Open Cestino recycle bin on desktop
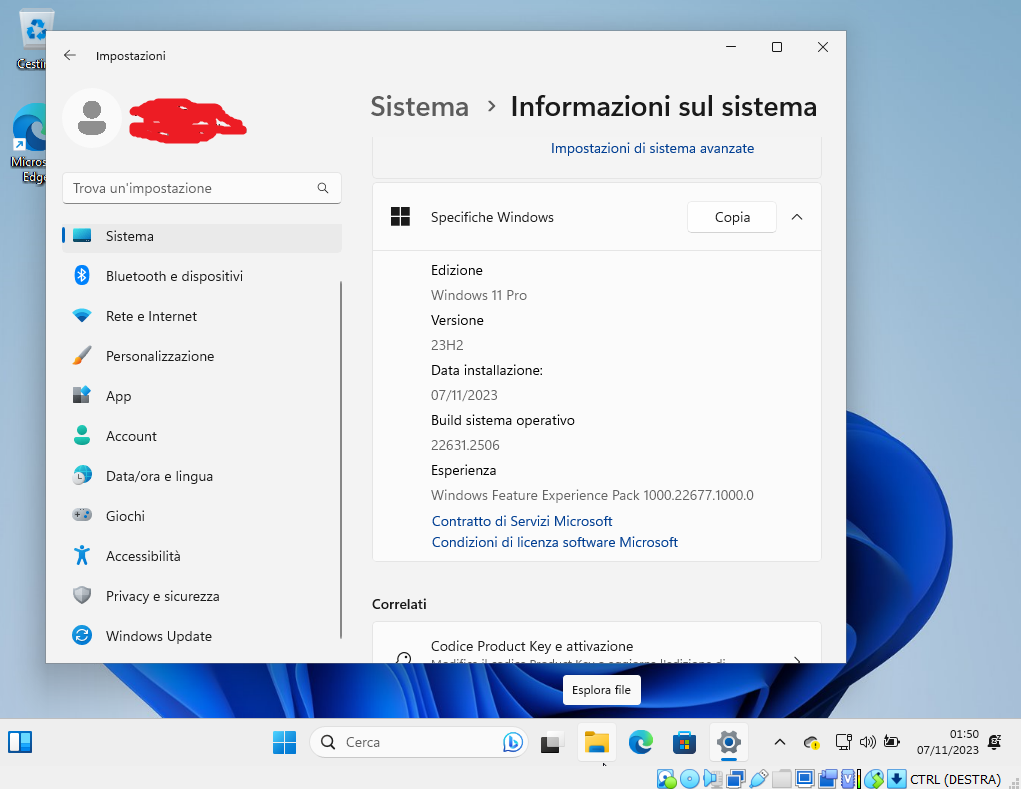The width and height of the screenshot is (1021, 789). tap(34, 39)
